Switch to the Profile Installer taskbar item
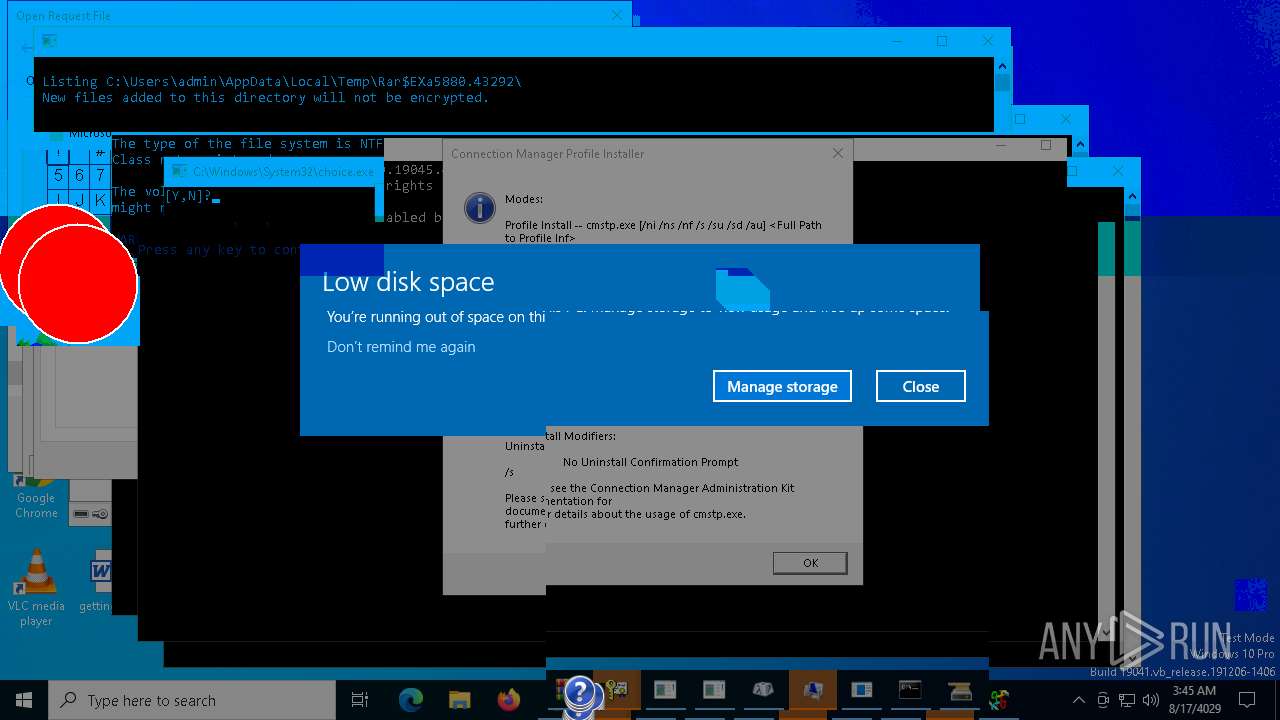This screenshot has height=720, width=1280. coord(813,692)
